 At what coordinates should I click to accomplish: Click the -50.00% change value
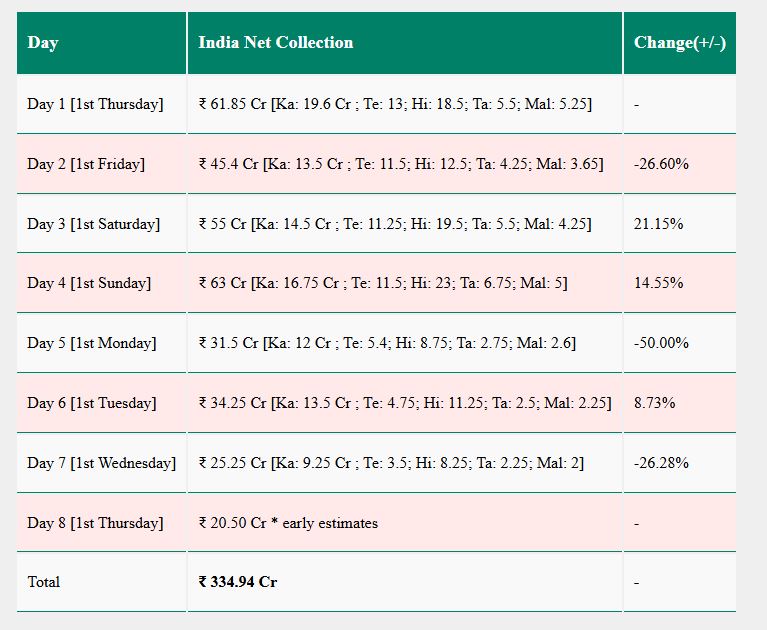click(661, 343)
